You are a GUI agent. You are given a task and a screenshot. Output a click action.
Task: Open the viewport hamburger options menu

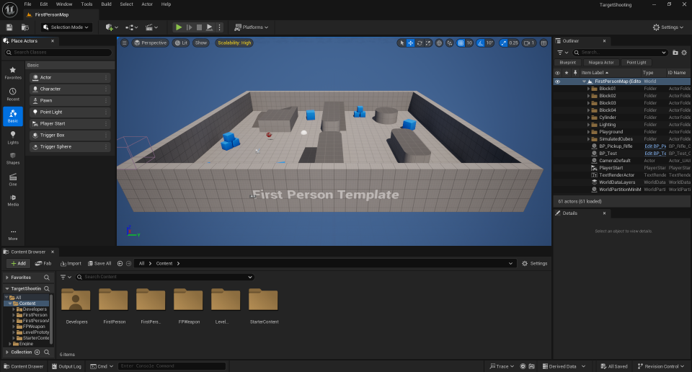pos(124,43)
